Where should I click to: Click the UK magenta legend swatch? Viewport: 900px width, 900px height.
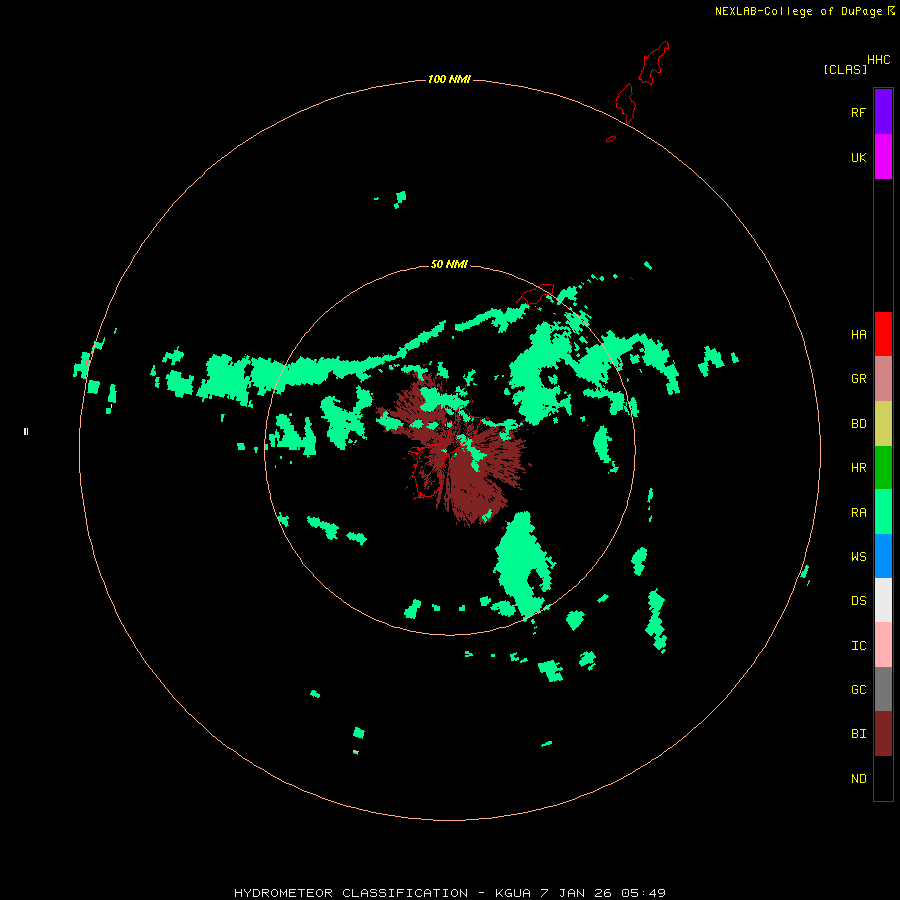pos(883,157)
